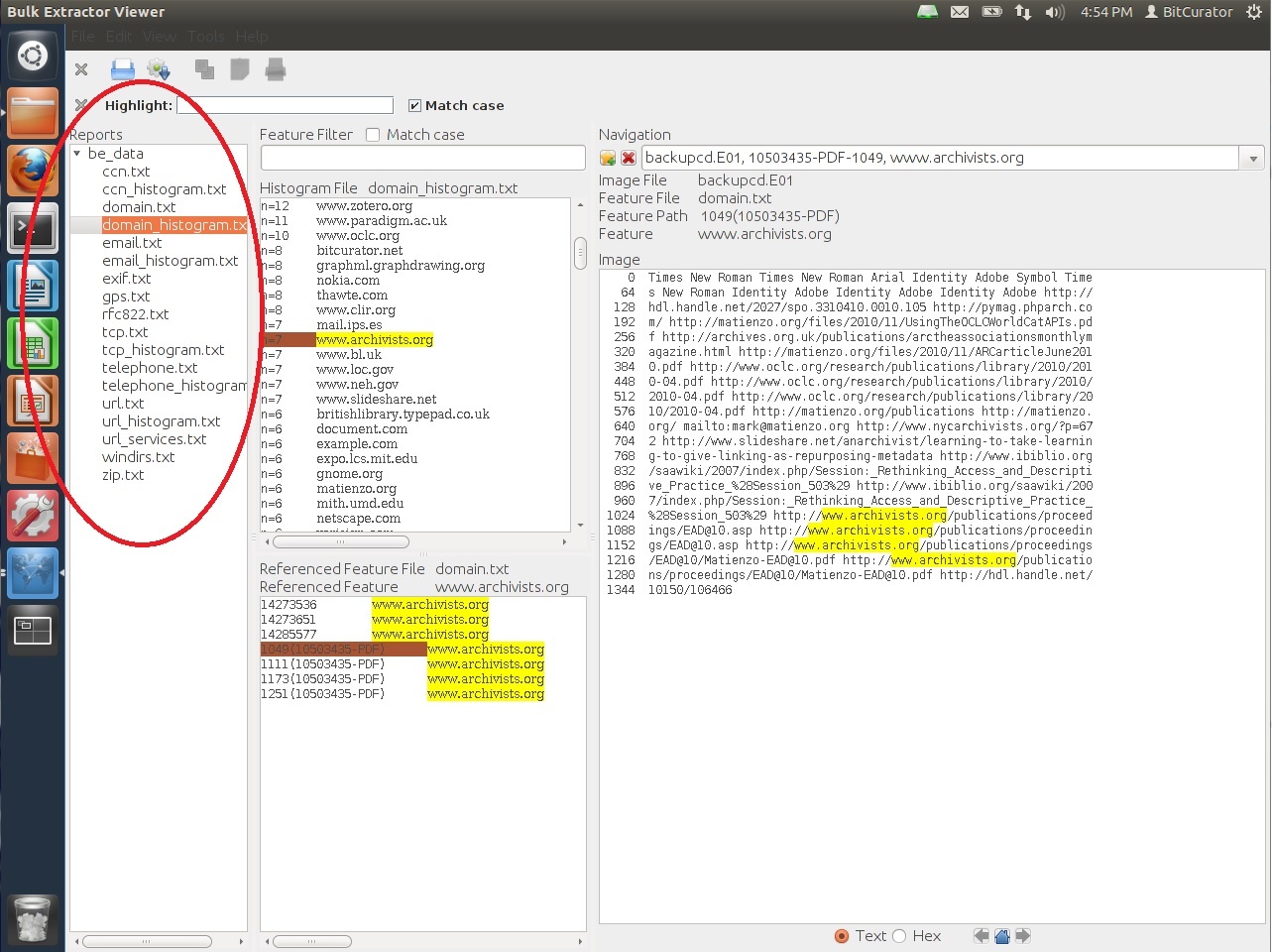
Task: Select domain.txt in the Reports tree
Action: pos(139,207)
